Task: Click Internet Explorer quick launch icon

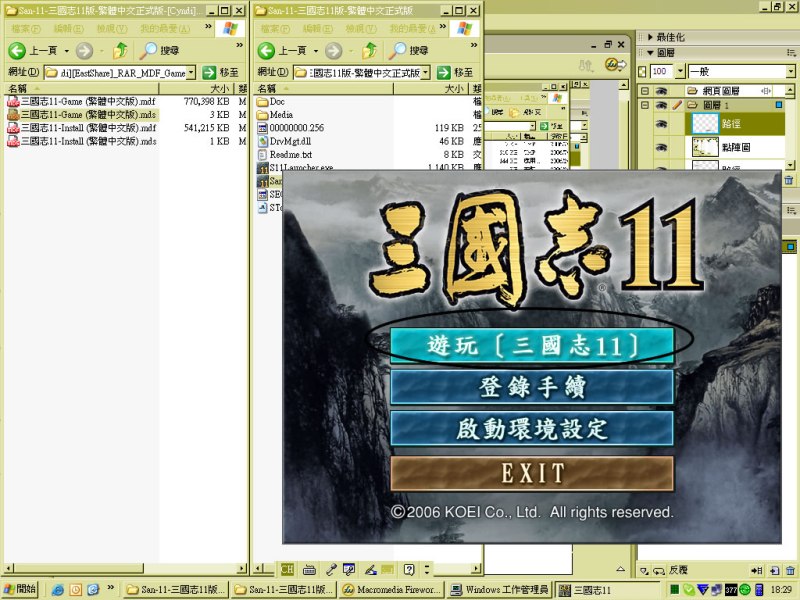Action: click(58, 590)
